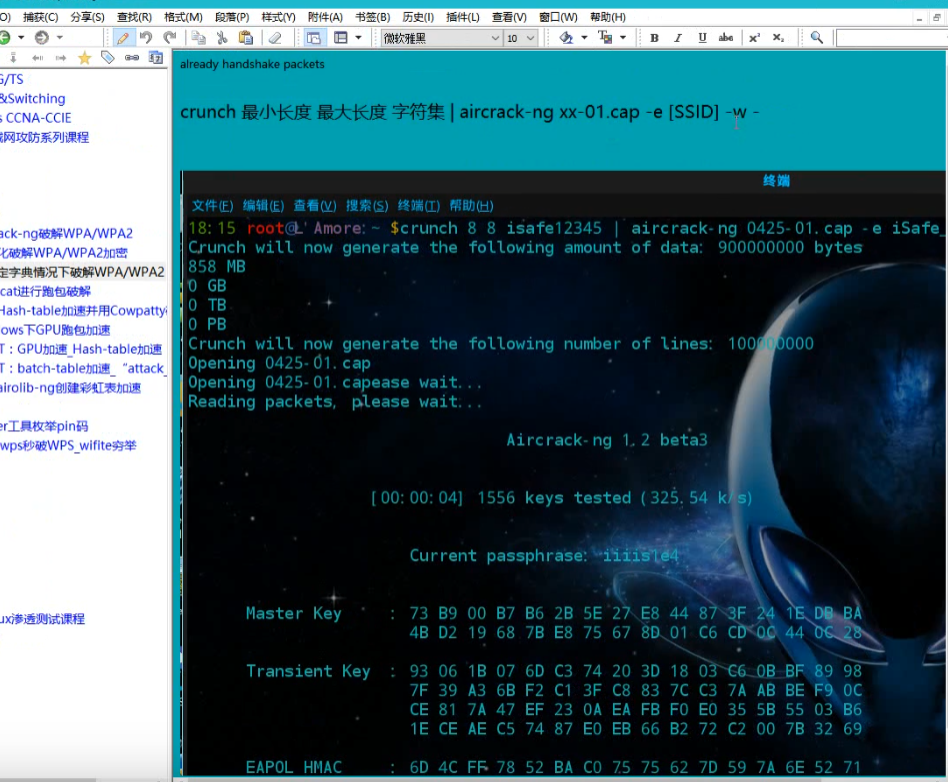This screenshot has height=782, width=948.
Task: Open the 帮助(H) menu in the top menu bar
Action: (x=608, y=17)
